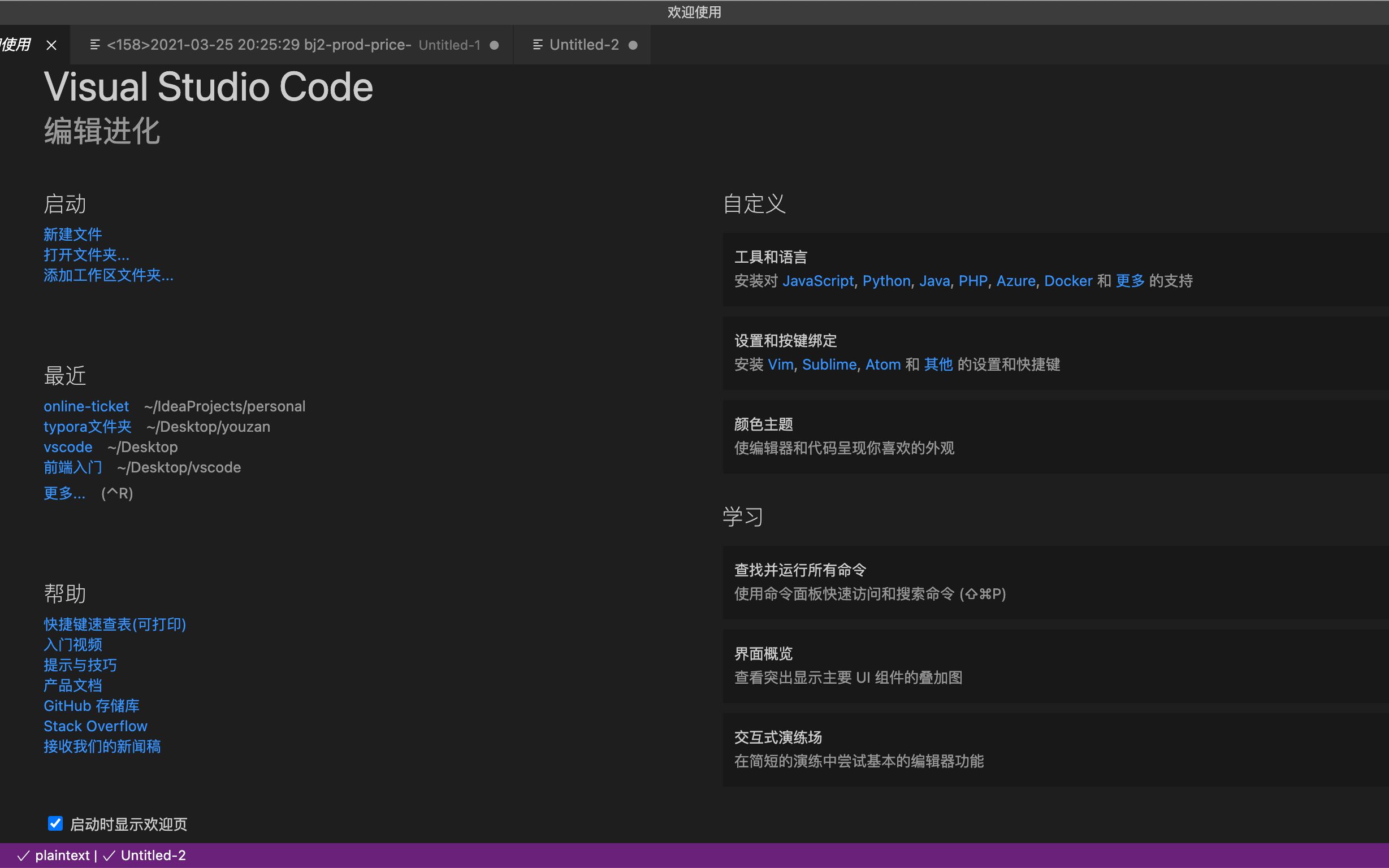Install Azure support link
This screenshot has width=1389, height=868.
coord(1016,281)
